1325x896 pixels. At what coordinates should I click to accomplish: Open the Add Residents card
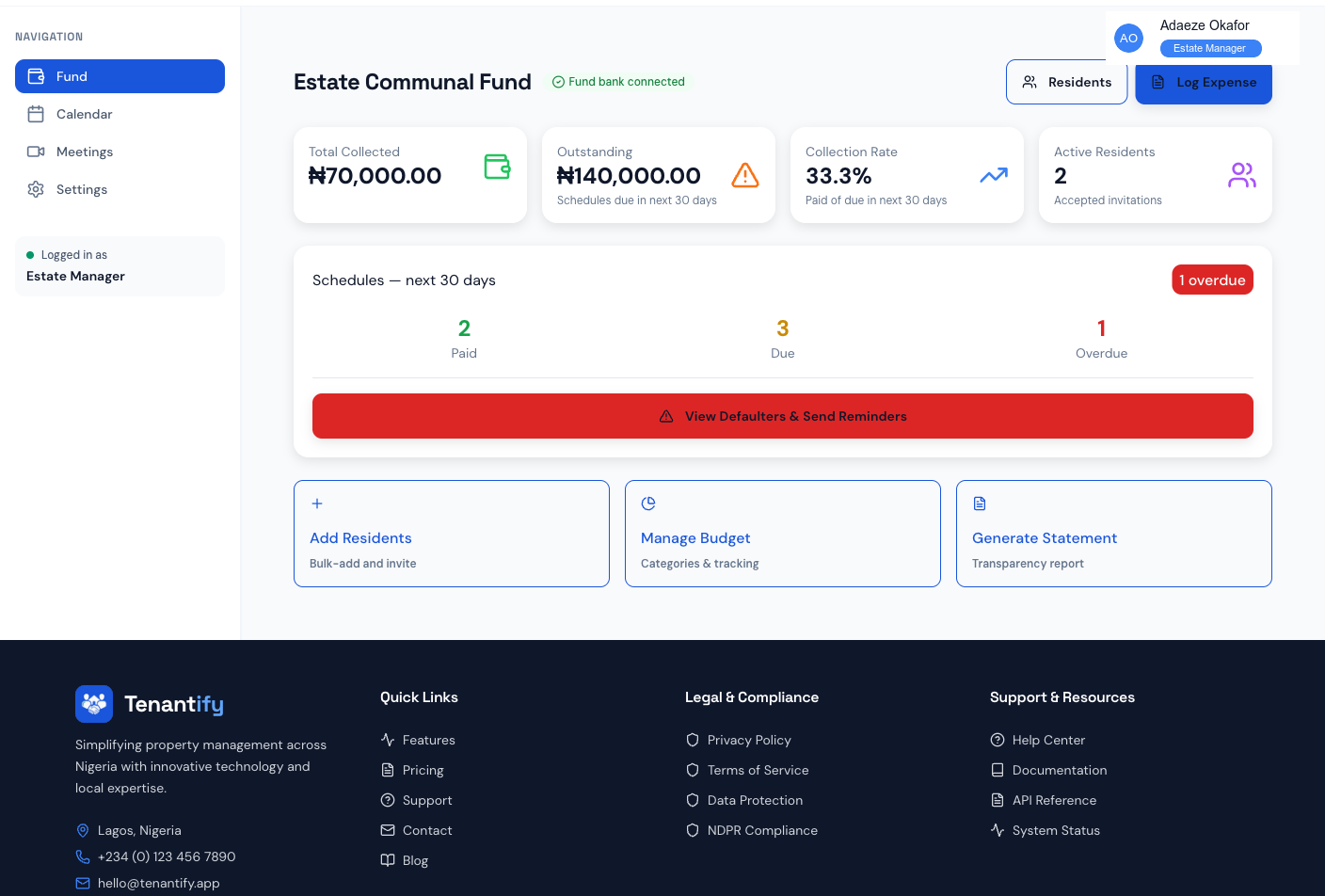pyautogui.click(x=452, y=534)
